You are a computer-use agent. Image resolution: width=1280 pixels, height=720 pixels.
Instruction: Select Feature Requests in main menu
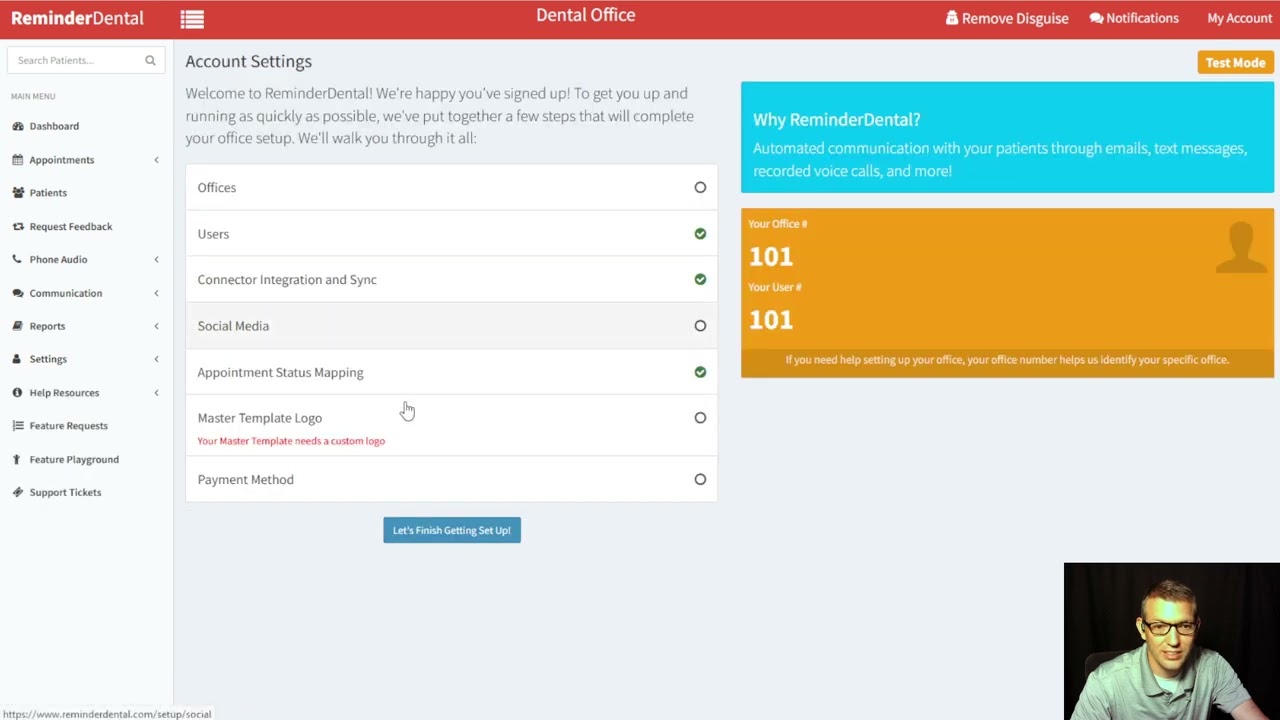pos(86,426)
